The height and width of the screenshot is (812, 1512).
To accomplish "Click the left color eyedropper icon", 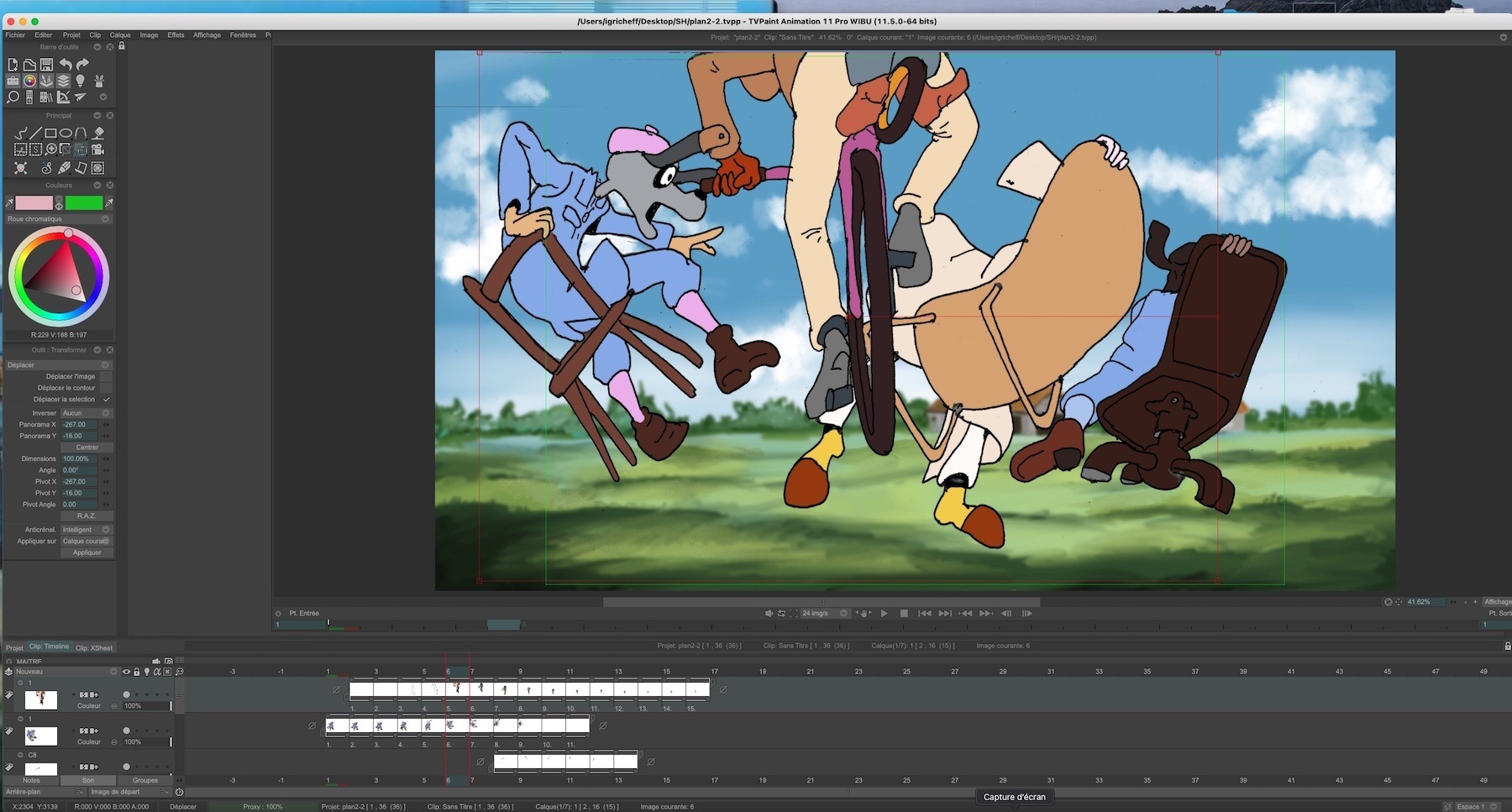I will point(9,203).
